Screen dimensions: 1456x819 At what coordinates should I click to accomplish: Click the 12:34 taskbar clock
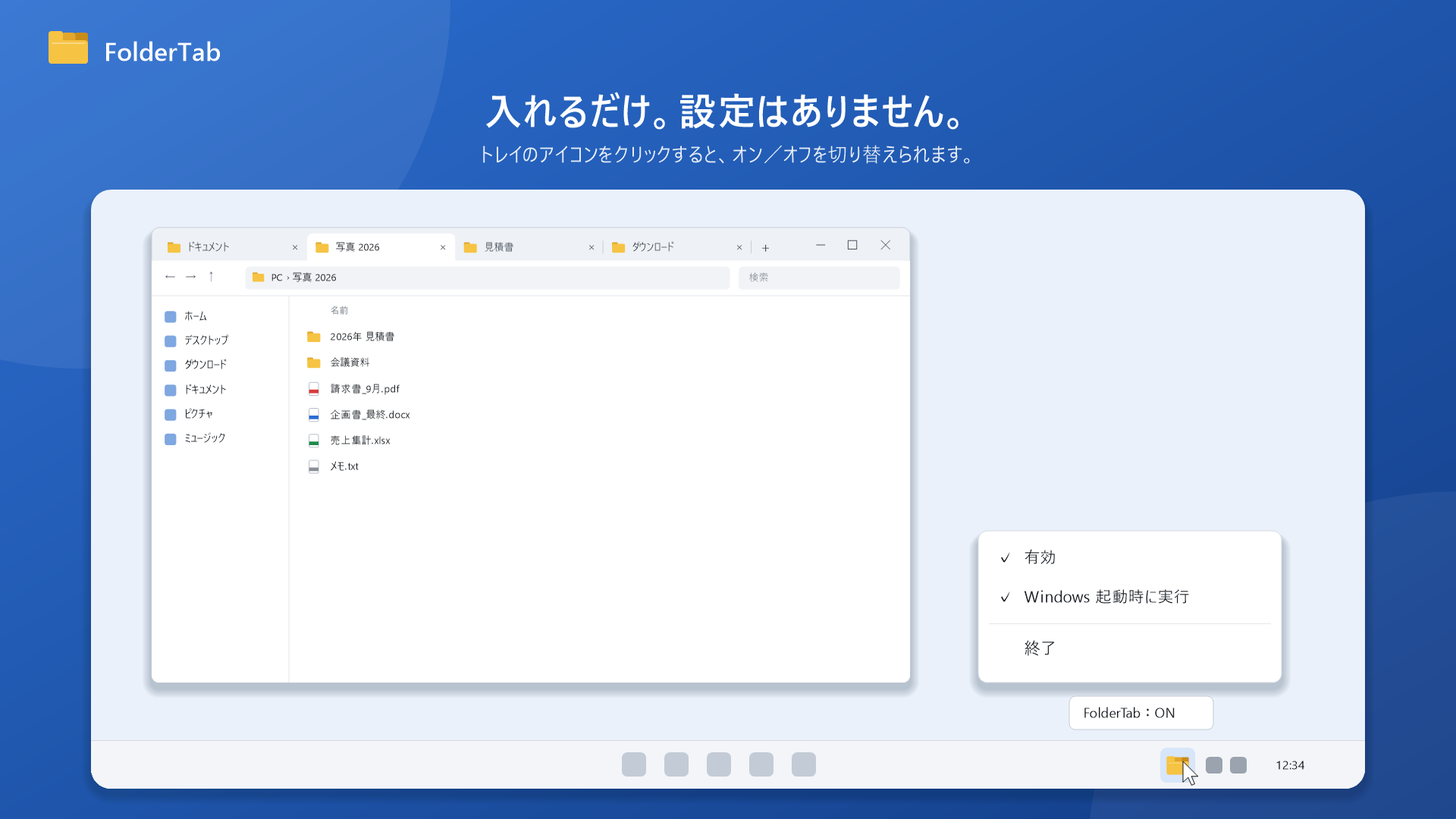pyautogui.click(x=1290, y=765)
